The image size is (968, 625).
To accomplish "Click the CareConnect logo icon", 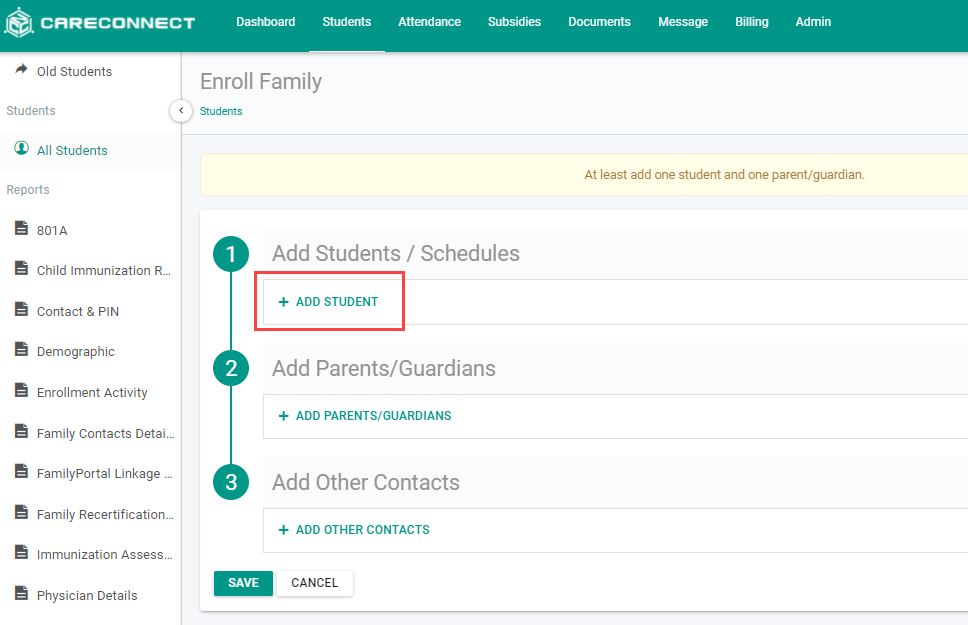I will point(18,22).
